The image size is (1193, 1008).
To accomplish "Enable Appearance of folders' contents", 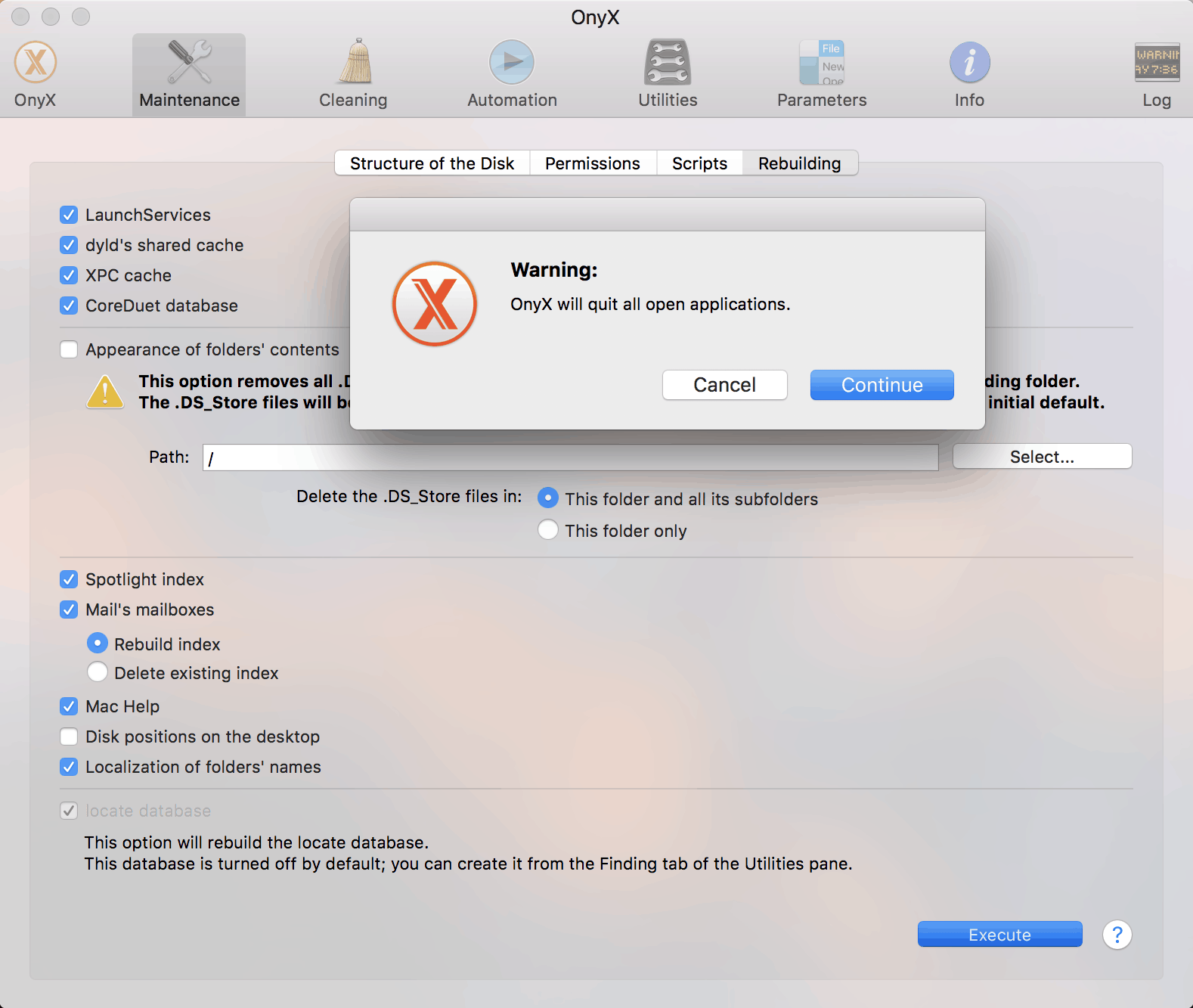I will pos(69,349).
